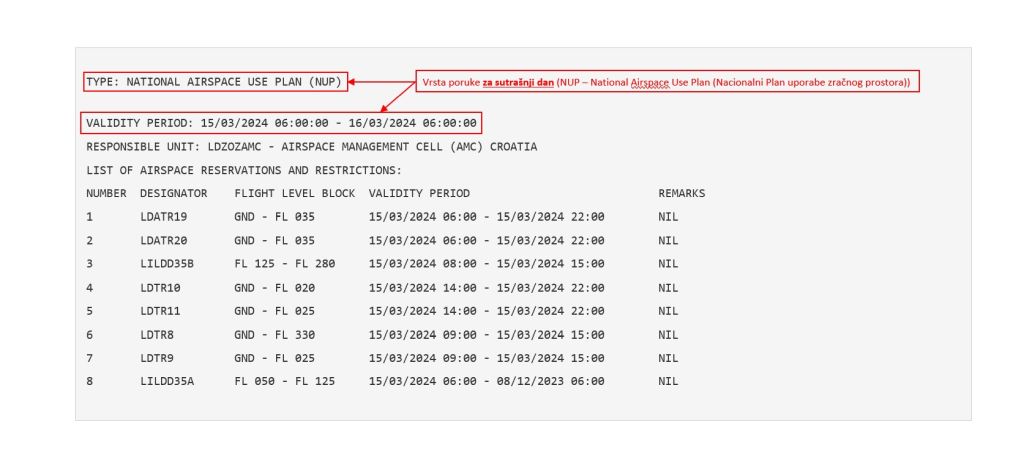This screenshot has height=476, width=1027.
Task: Click the LILDD35A designator entry
Action: coord(167,382)
